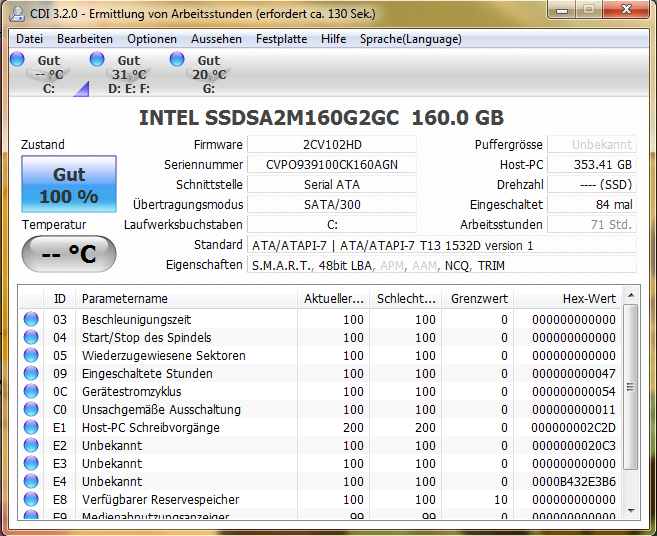The image size is (657, 536).
Task: Click the -- °C temperature button
Action: click(69, 254)
